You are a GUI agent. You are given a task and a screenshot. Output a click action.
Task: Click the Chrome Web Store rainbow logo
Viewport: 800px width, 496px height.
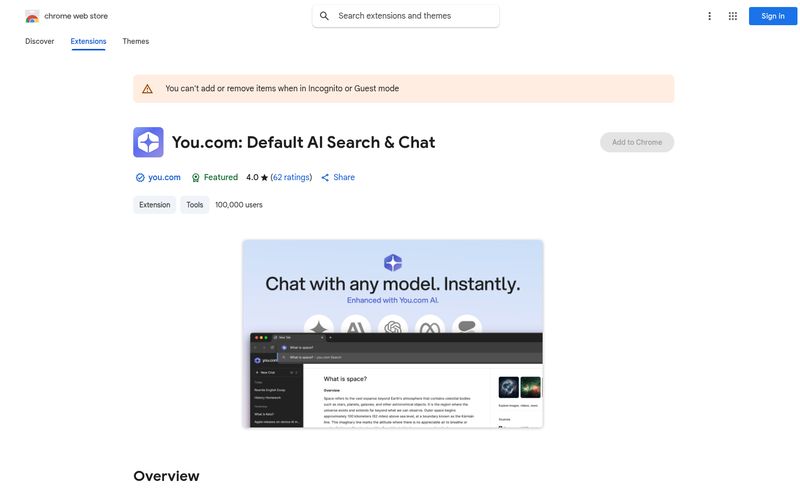[x=32, y=16]
